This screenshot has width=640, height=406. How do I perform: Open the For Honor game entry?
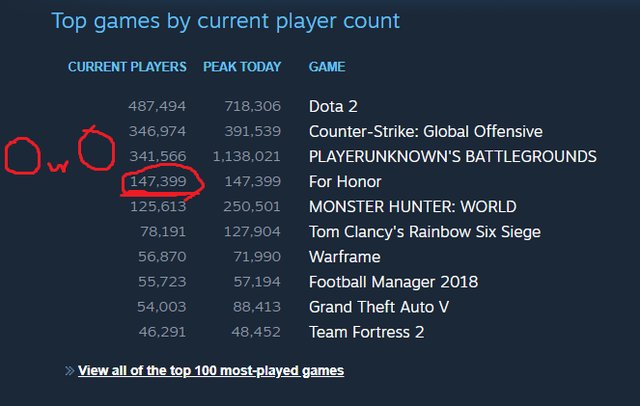coord(345,182)
